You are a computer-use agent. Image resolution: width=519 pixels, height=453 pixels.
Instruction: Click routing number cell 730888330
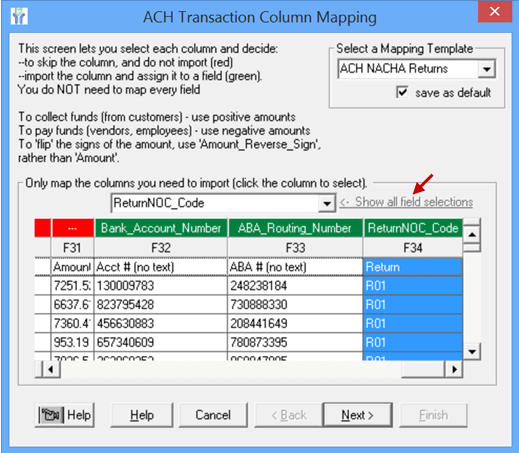point(295,305)
